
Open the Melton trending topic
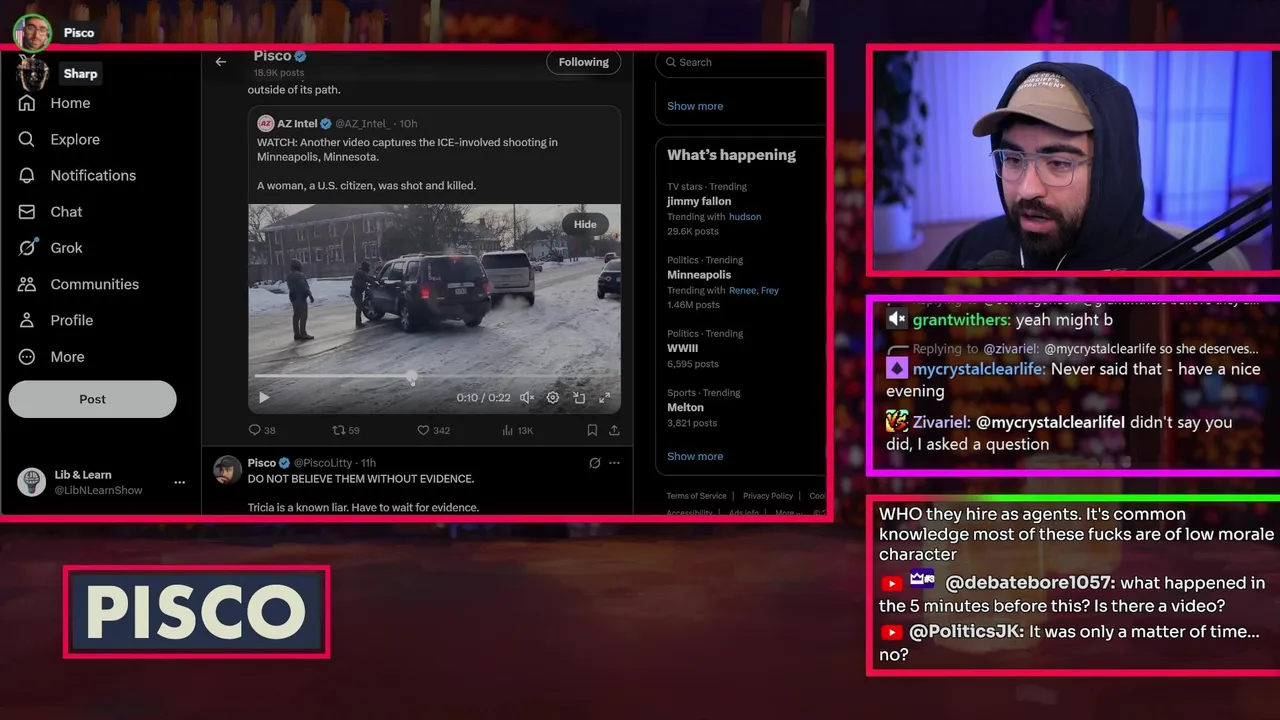686,407
